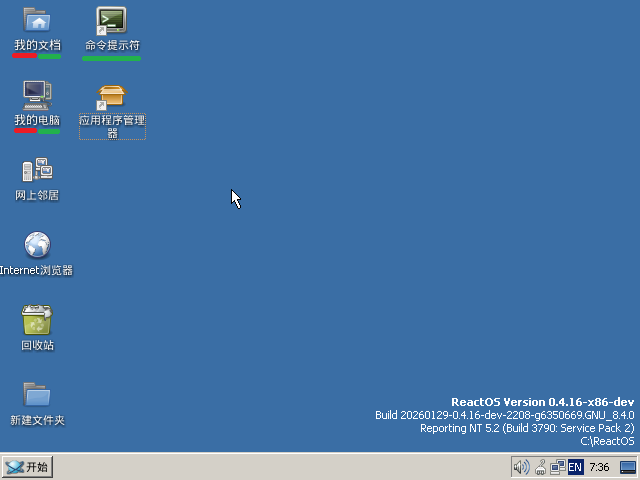Select the 我的文档 (My Documents) desktop icon
640x480 pixels.
tap(37, 20)
